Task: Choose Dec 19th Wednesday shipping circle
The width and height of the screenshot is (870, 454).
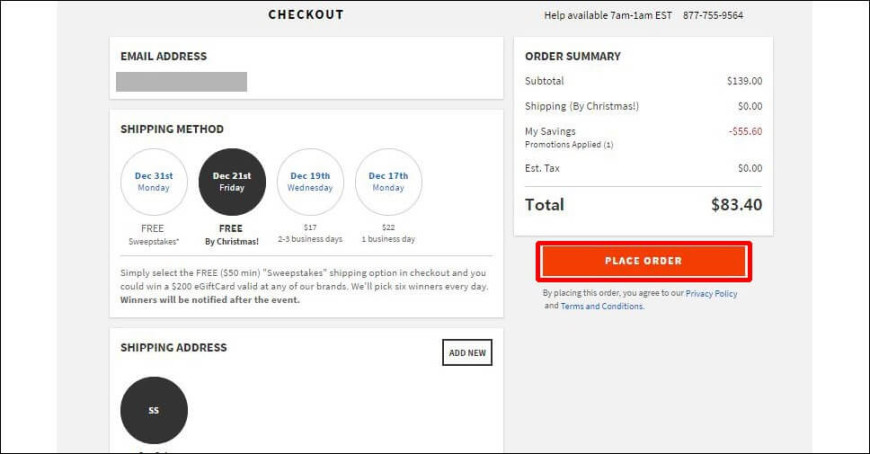Action: 310,182
